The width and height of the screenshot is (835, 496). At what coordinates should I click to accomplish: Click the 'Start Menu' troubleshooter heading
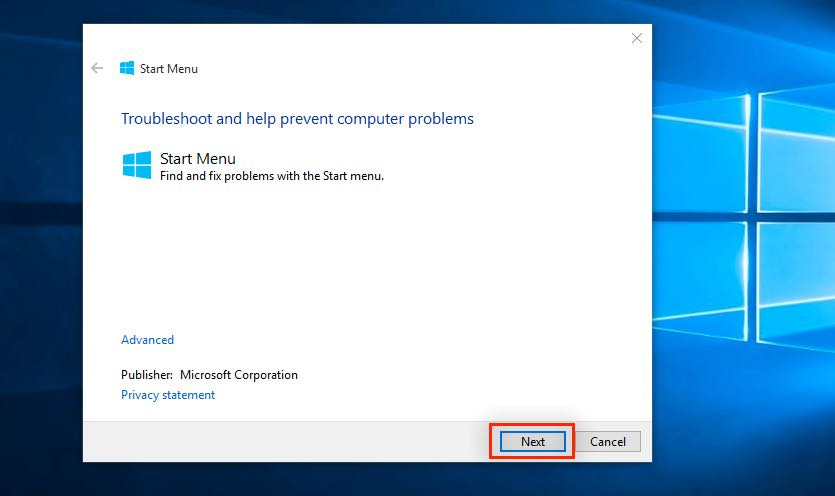point(198,159)
